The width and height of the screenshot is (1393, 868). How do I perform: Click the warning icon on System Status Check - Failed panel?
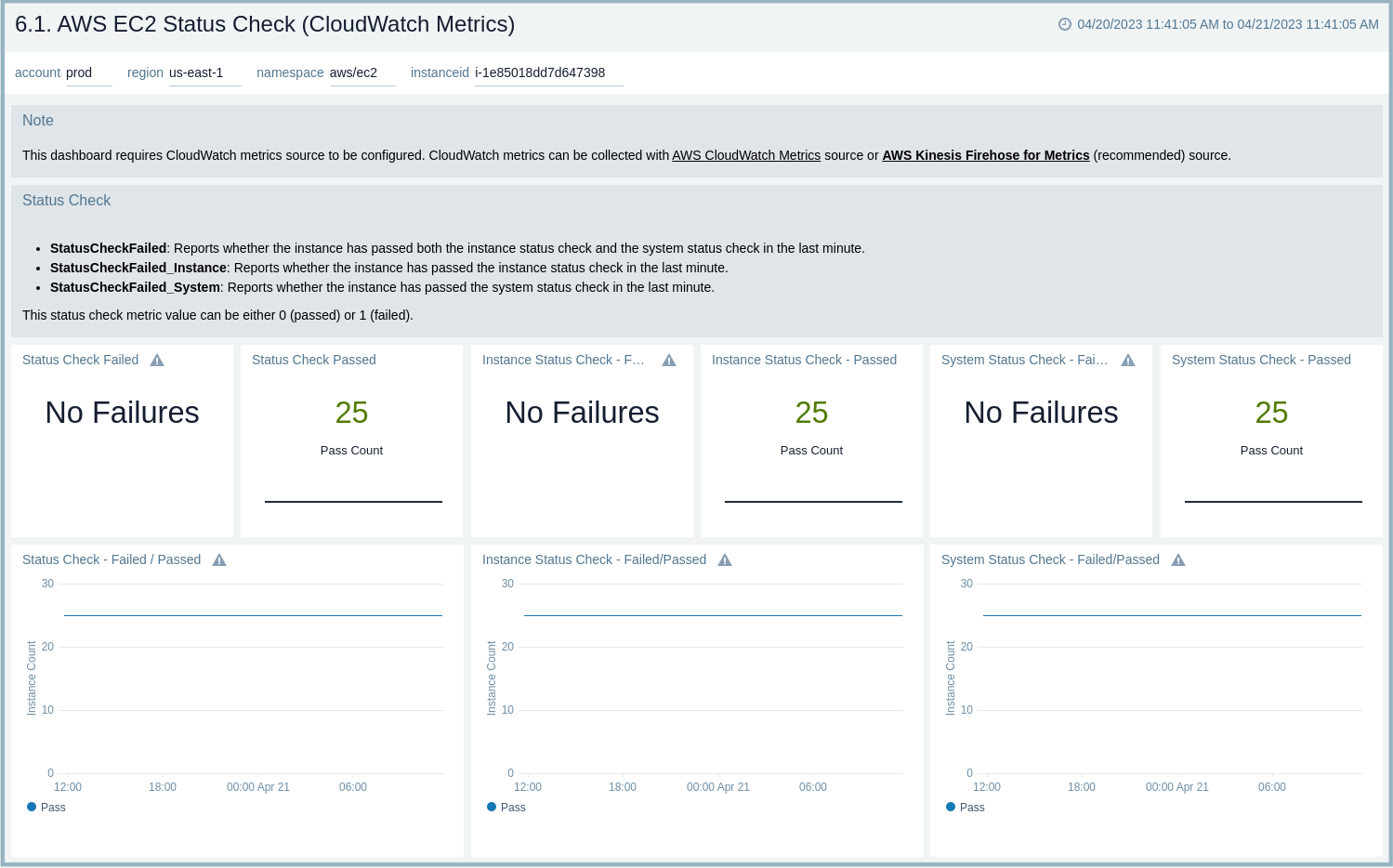(x=1127, y=360)
